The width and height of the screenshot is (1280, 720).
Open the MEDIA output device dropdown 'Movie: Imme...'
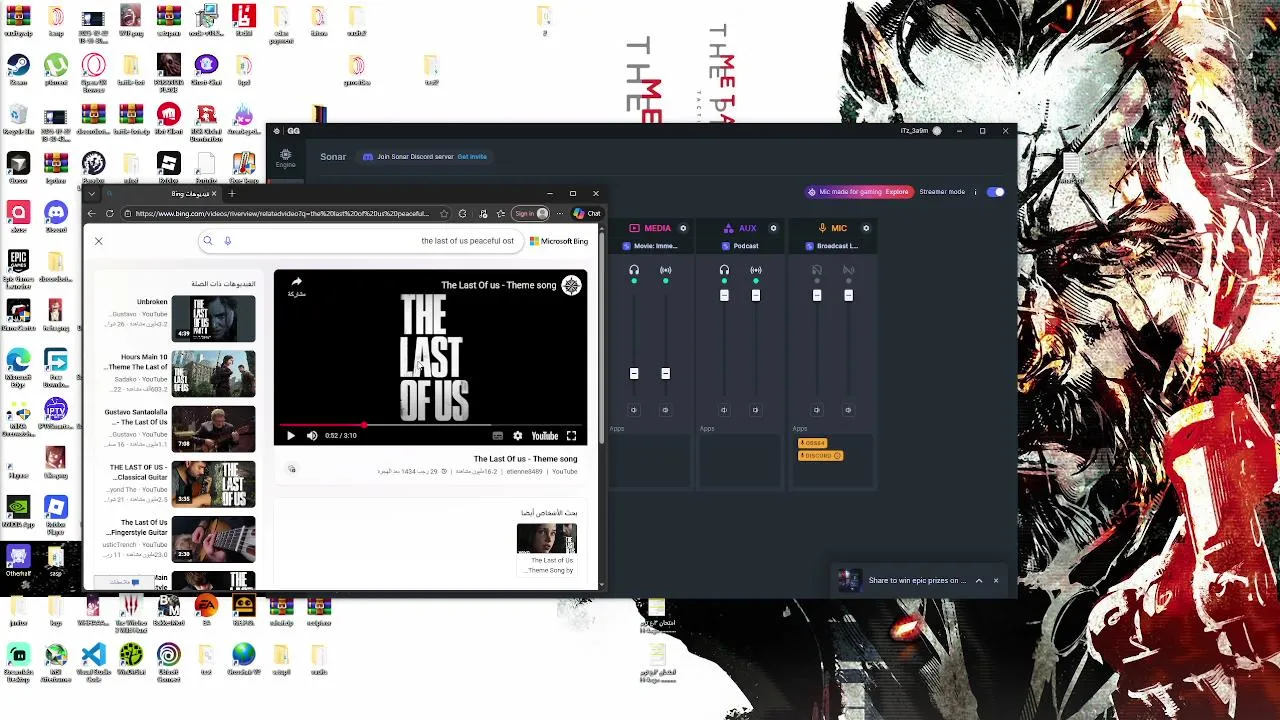pos(650,246)
